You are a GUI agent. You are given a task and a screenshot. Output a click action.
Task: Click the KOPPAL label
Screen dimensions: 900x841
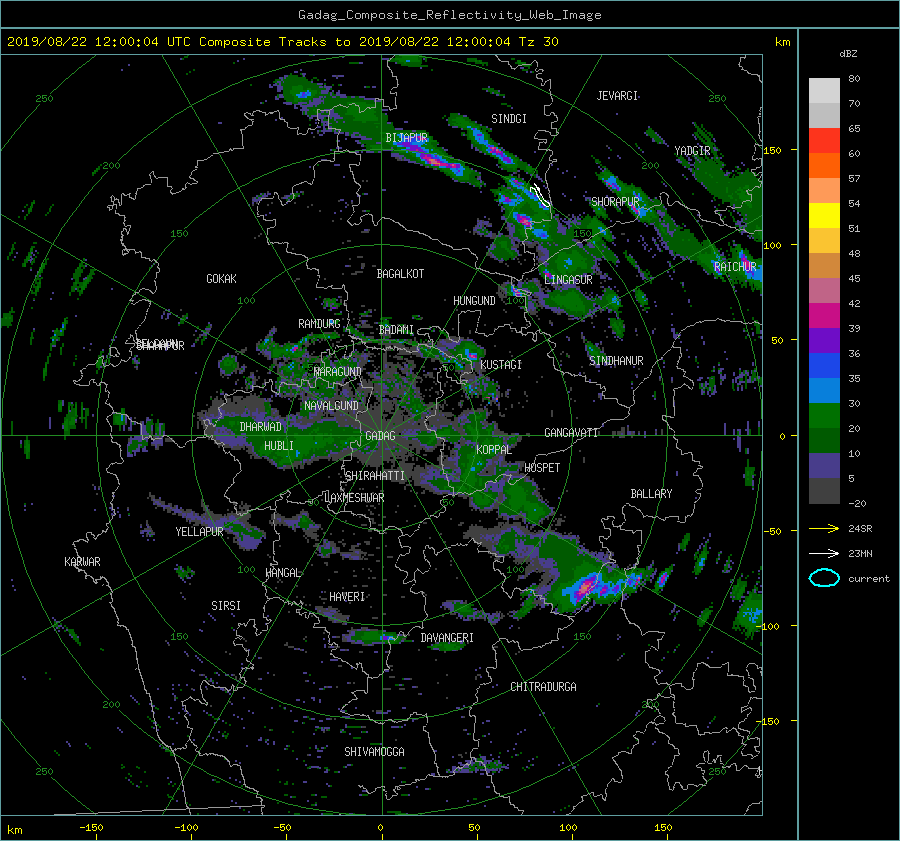(x=494, y=450)
